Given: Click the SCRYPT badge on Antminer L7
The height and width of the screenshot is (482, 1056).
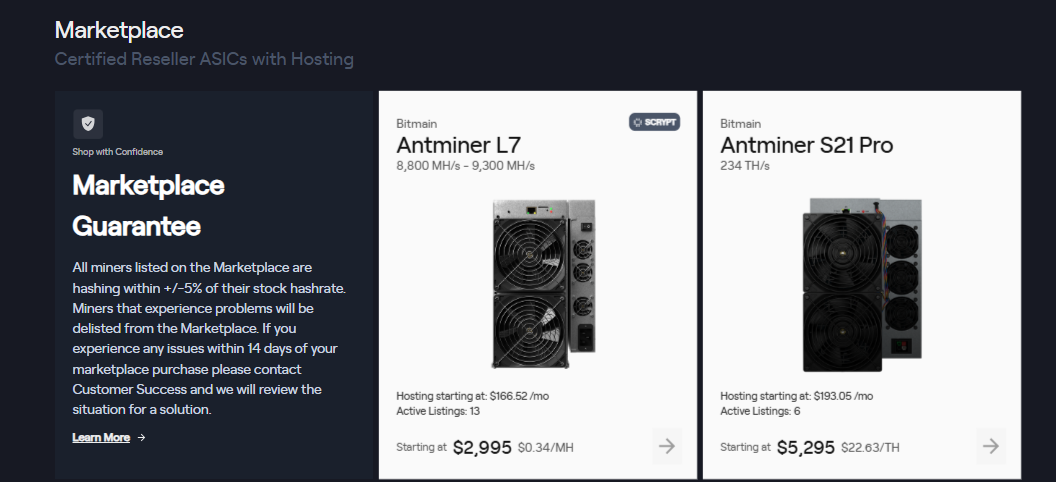Looking at the screenshot, I should pos(655,122).
